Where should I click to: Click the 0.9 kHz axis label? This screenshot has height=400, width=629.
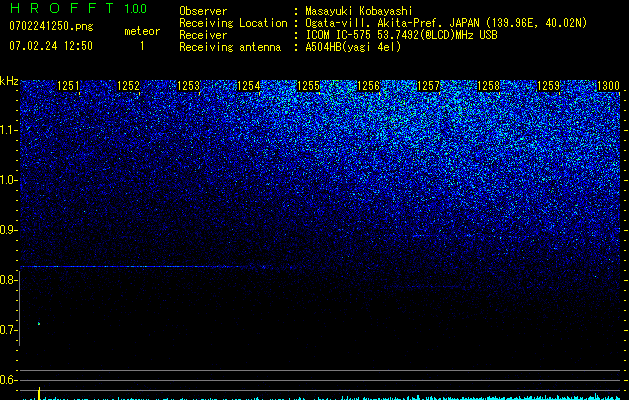9,230
